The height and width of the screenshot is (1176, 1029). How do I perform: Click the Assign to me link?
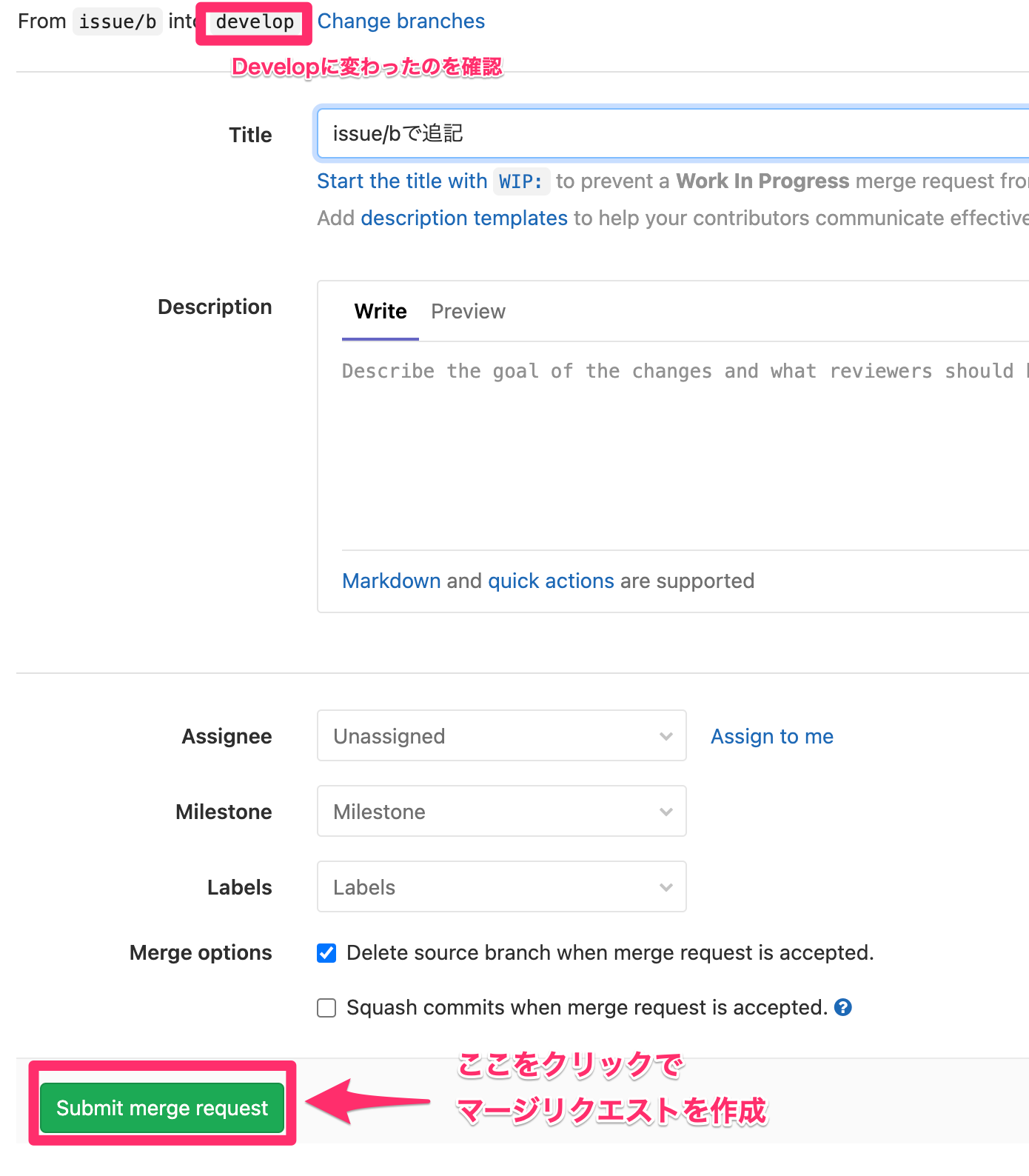point(771,736)
